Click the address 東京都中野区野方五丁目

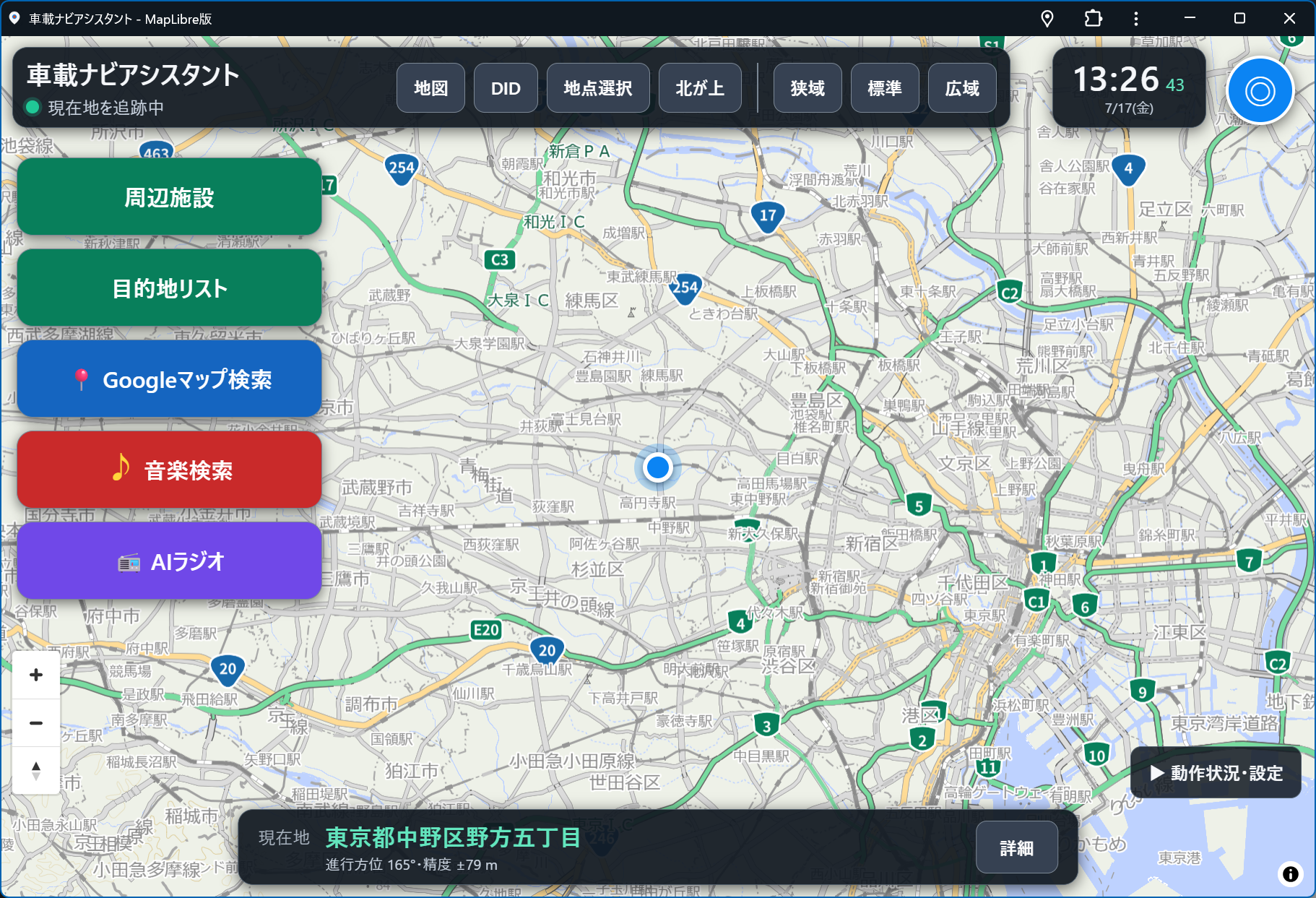(x=453, y=837)
